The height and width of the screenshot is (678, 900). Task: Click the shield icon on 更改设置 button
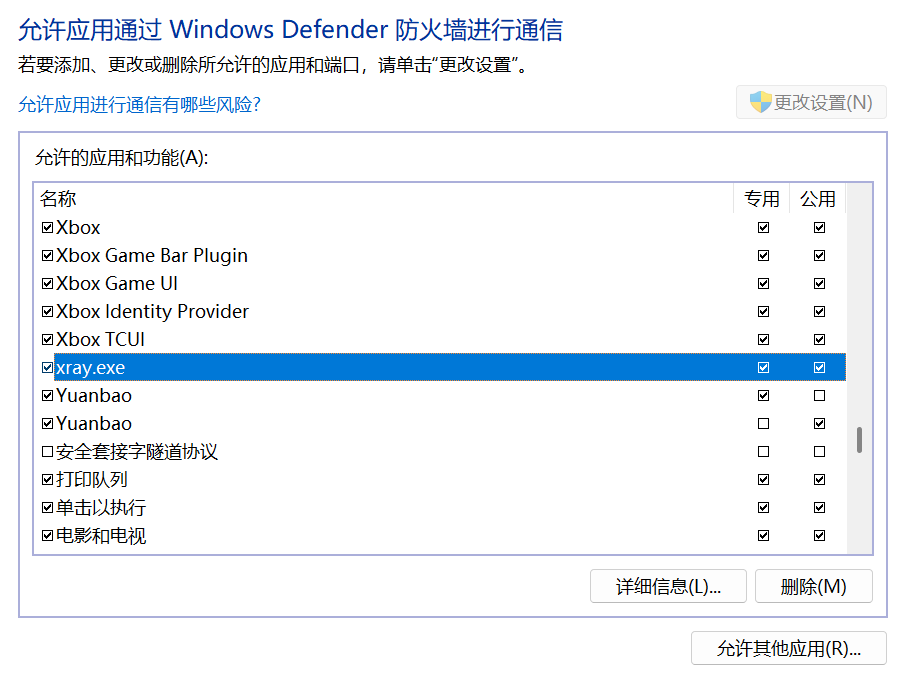pyautogui.click(x=760, y=102)
